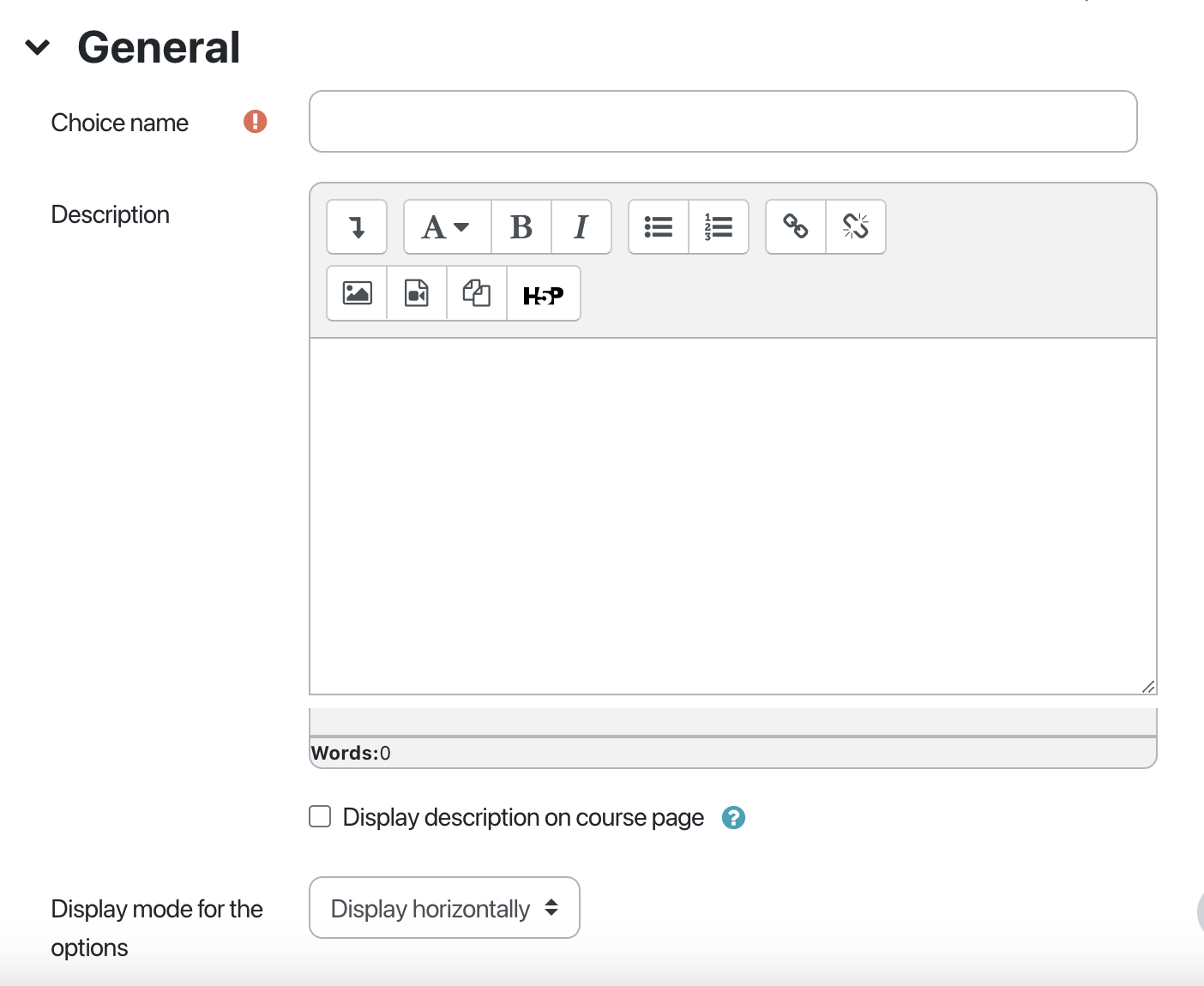The height and width of the screenshot is (986, 1204).
Task: Open help for Display description option
Action: point(733,818)
